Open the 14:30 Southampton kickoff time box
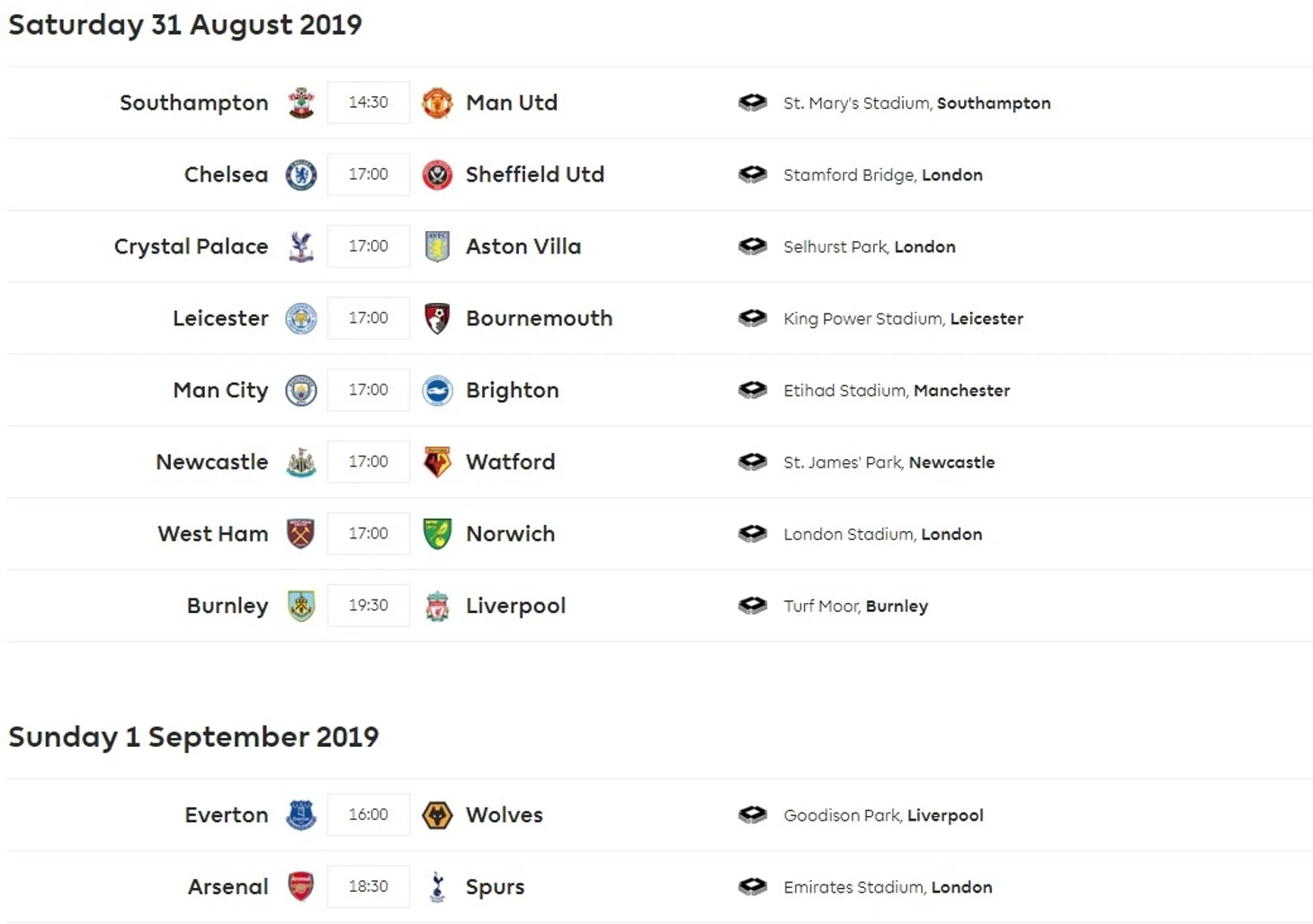This screenshot has width=1313, height=924. pos(369,102)
